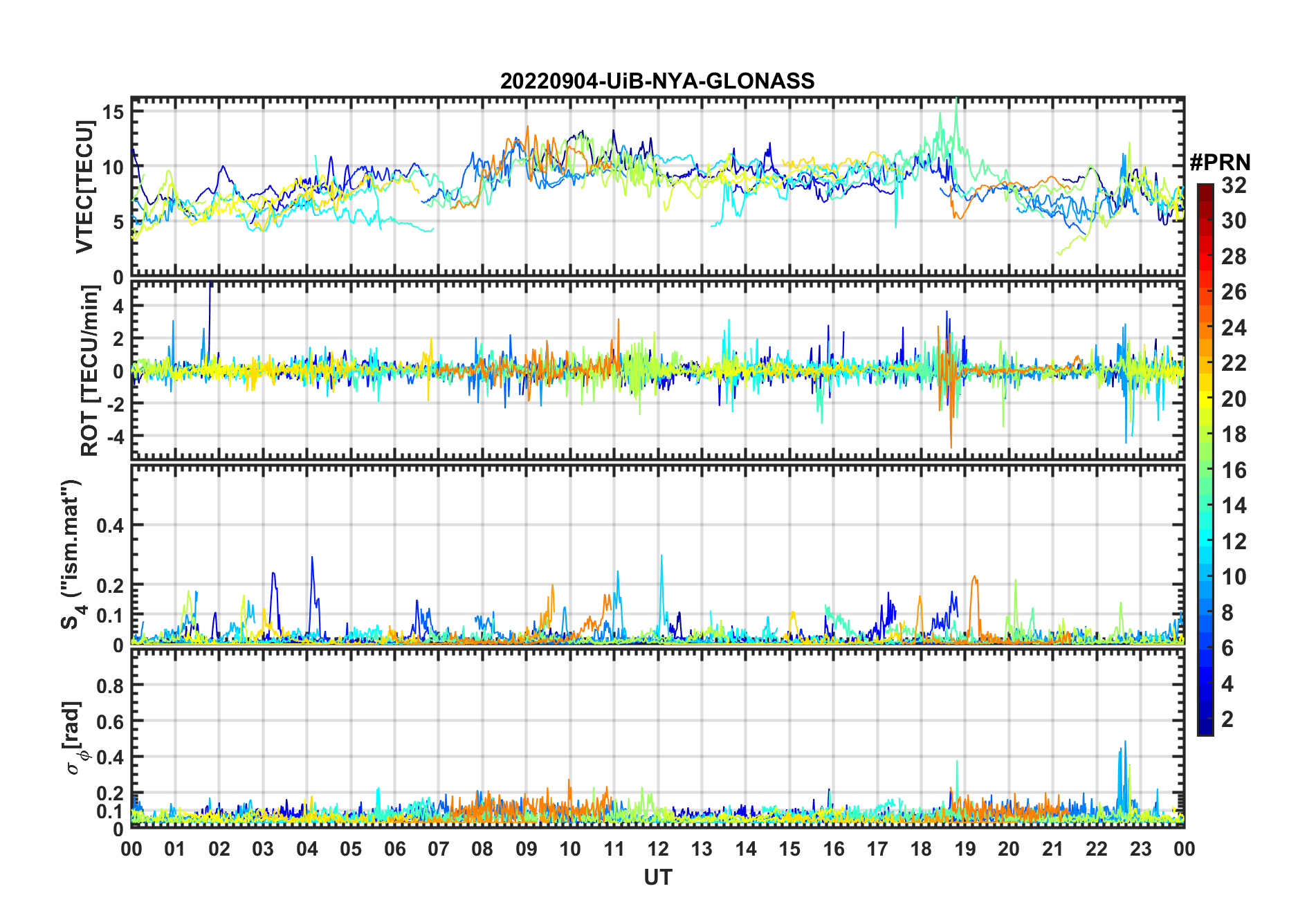Click the 12 hour tick label on UT axis
The image size is (1316, 920).
click(658, 849)
